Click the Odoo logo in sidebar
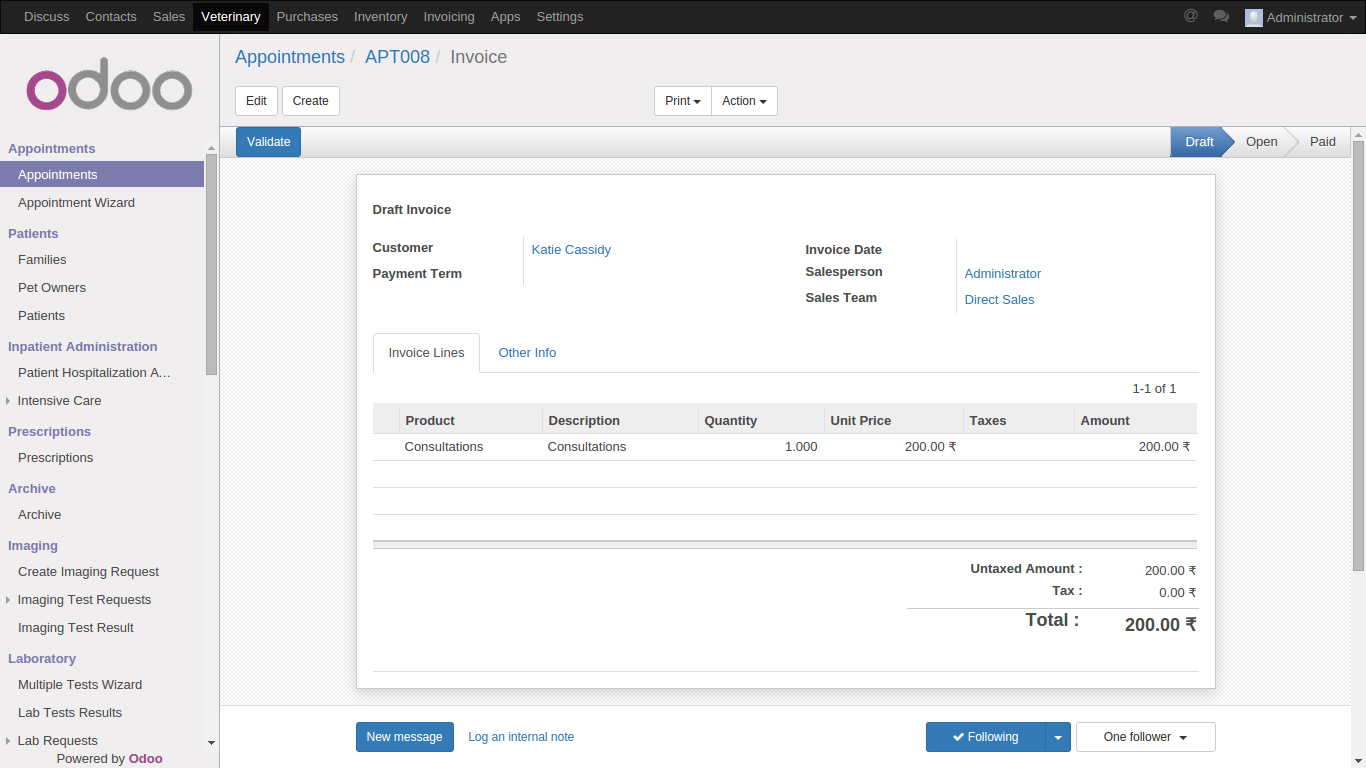Image resolution: width=1366 pixels, height=768 pixels. 109,89
